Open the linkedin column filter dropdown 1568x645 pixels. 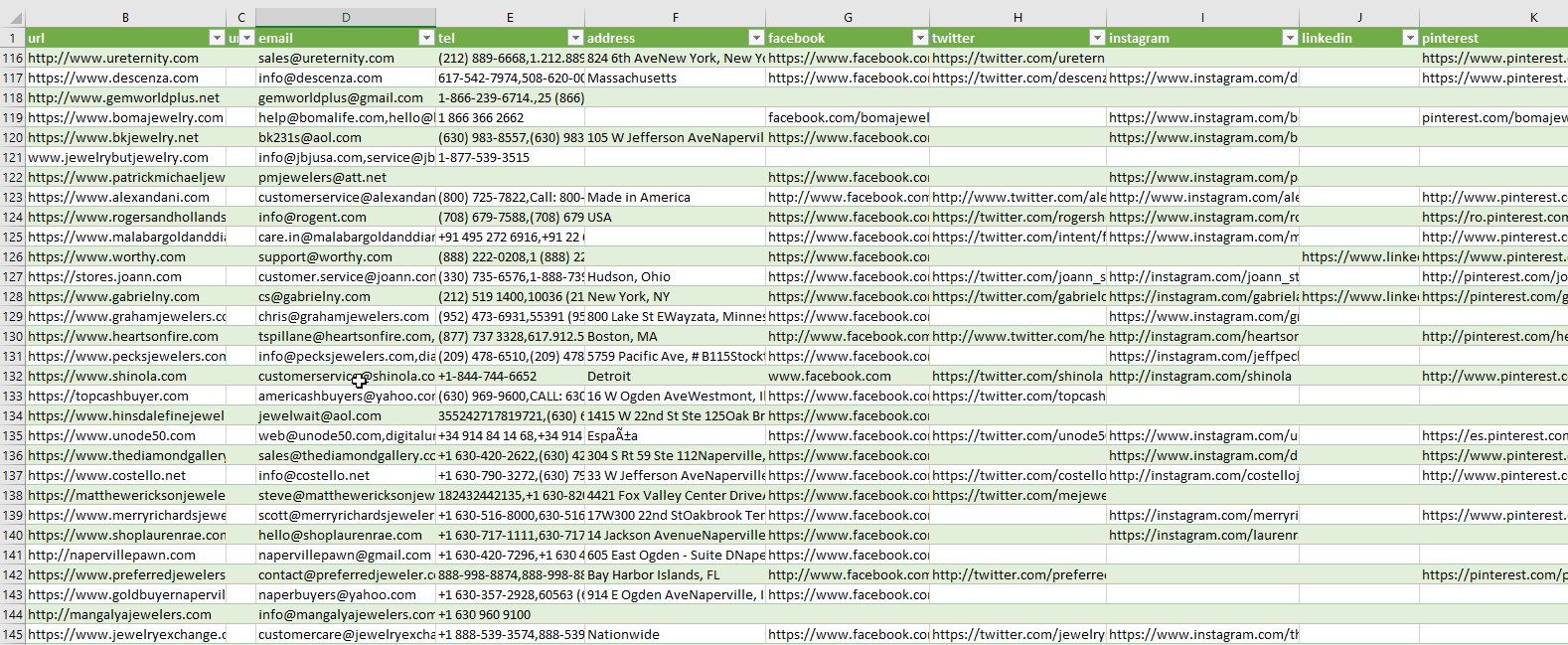tap(1410, 38)
